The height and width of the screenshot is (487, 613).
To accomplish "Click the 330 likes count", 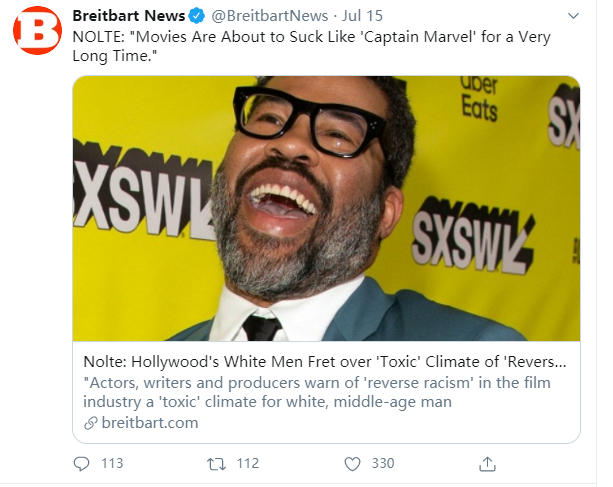I will click(382, 463).
